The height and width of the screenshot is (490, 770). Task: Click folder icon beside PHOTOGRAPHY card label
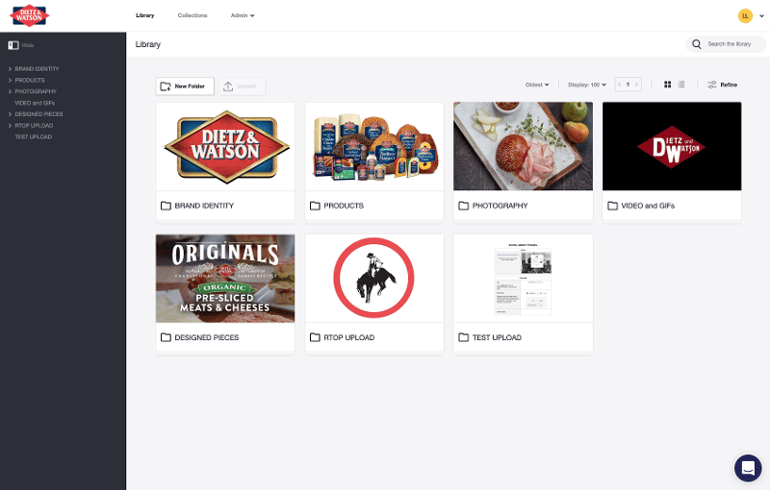464,206
